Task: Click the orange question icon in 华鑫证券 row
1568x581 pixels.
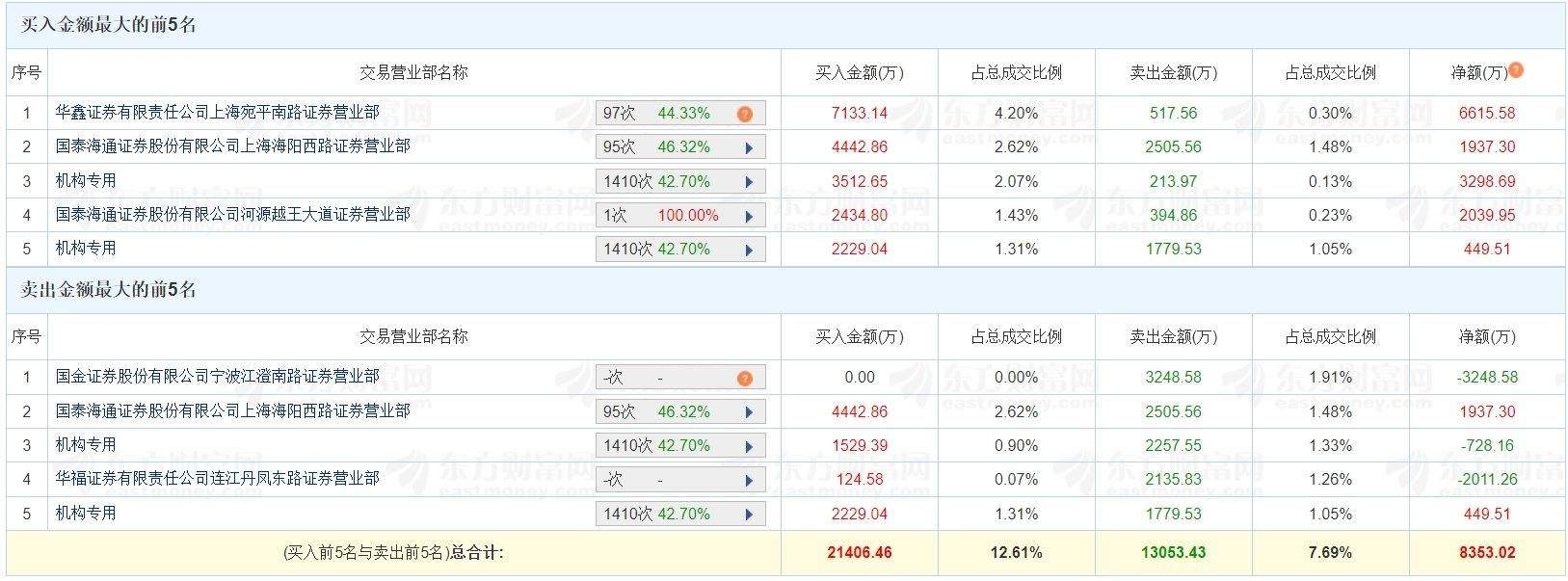Action: pyautogui.click(x=744, y=114)
